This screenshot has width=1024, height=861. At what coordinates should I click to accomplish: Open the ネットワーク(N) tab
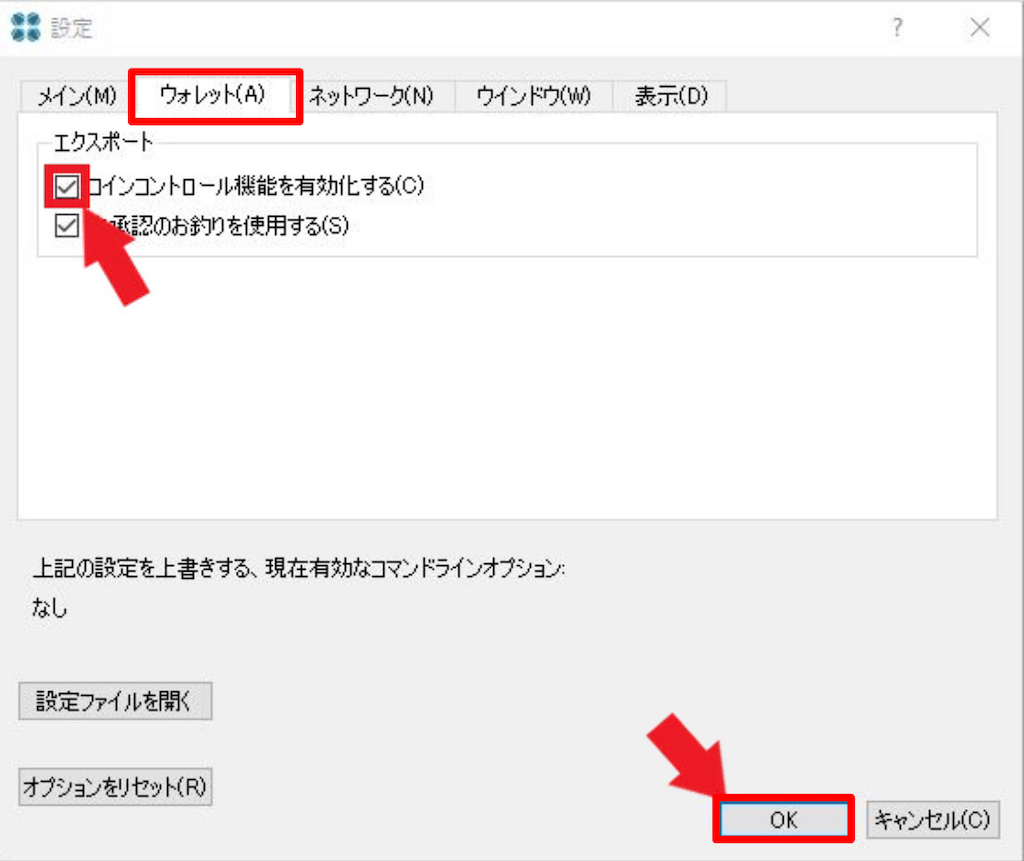click(x=373, y=96)
